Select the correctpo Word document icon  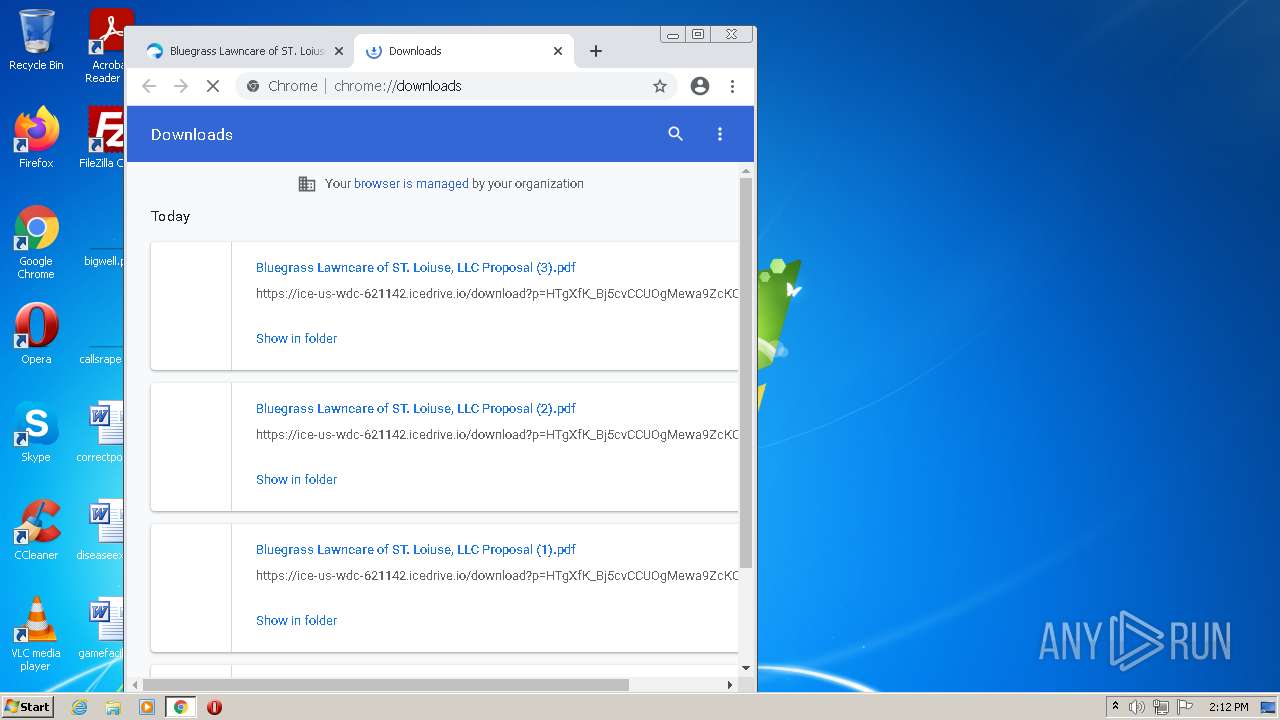tap(101, 432)
